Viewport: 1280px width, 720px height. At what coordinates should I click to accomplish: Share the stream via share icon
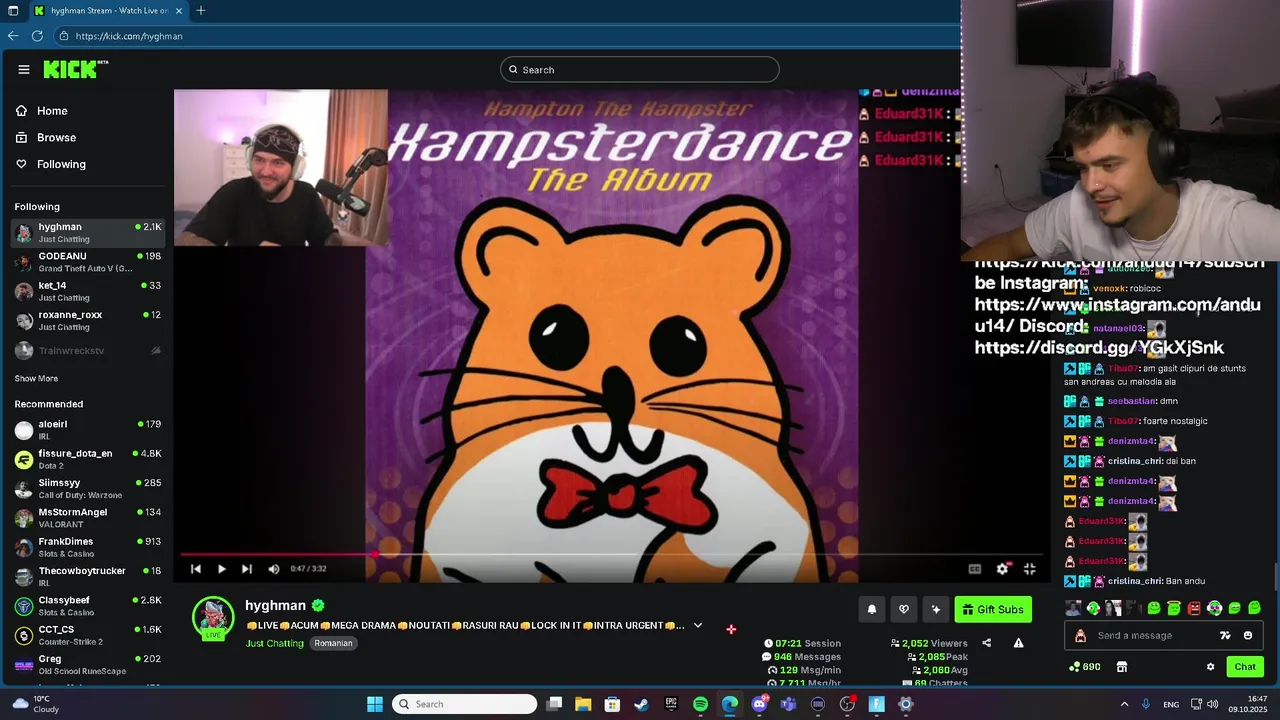pos(986,643)
